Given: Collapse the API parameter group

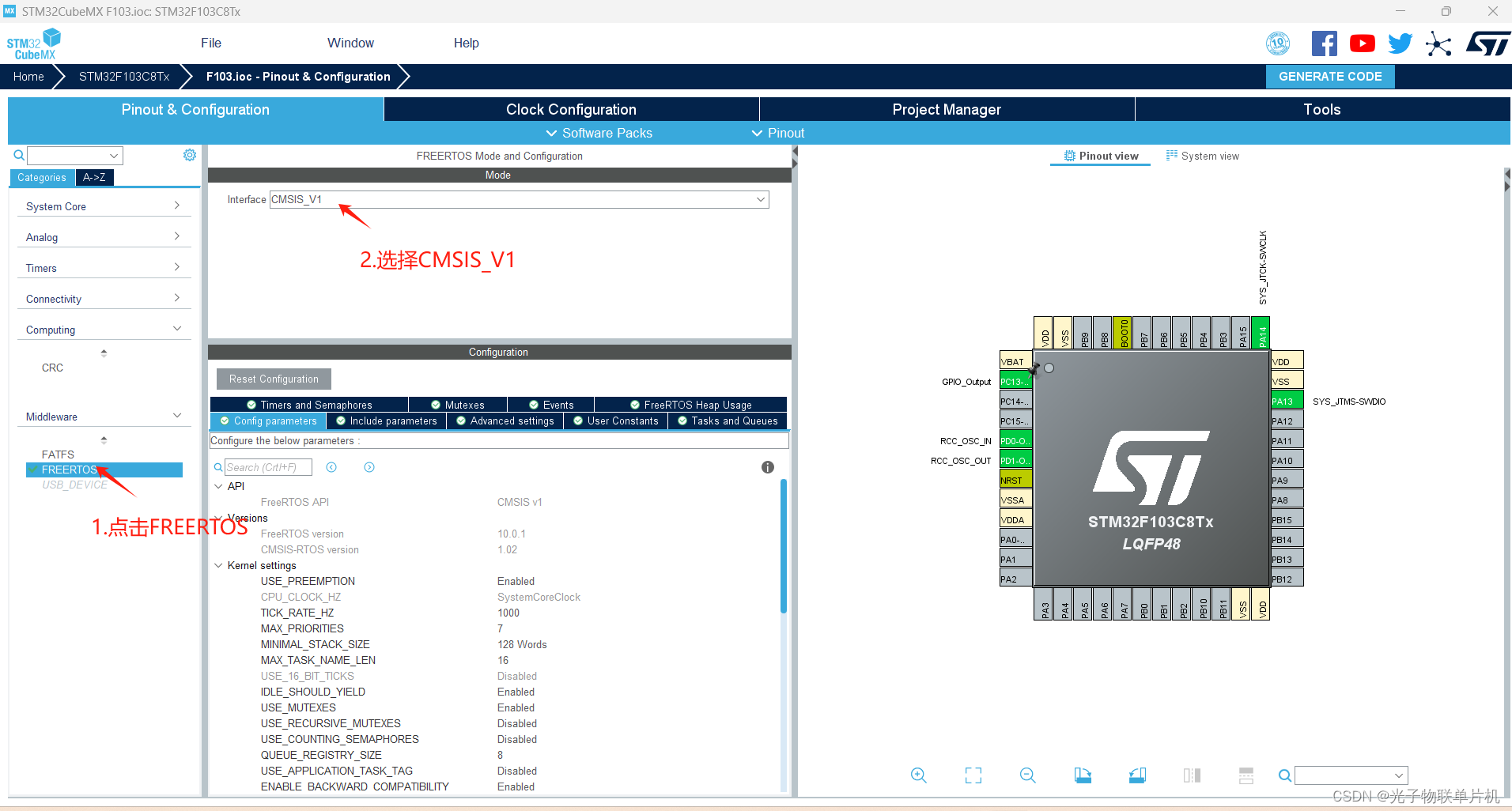Looking at the screenshot, I should 218,486.
